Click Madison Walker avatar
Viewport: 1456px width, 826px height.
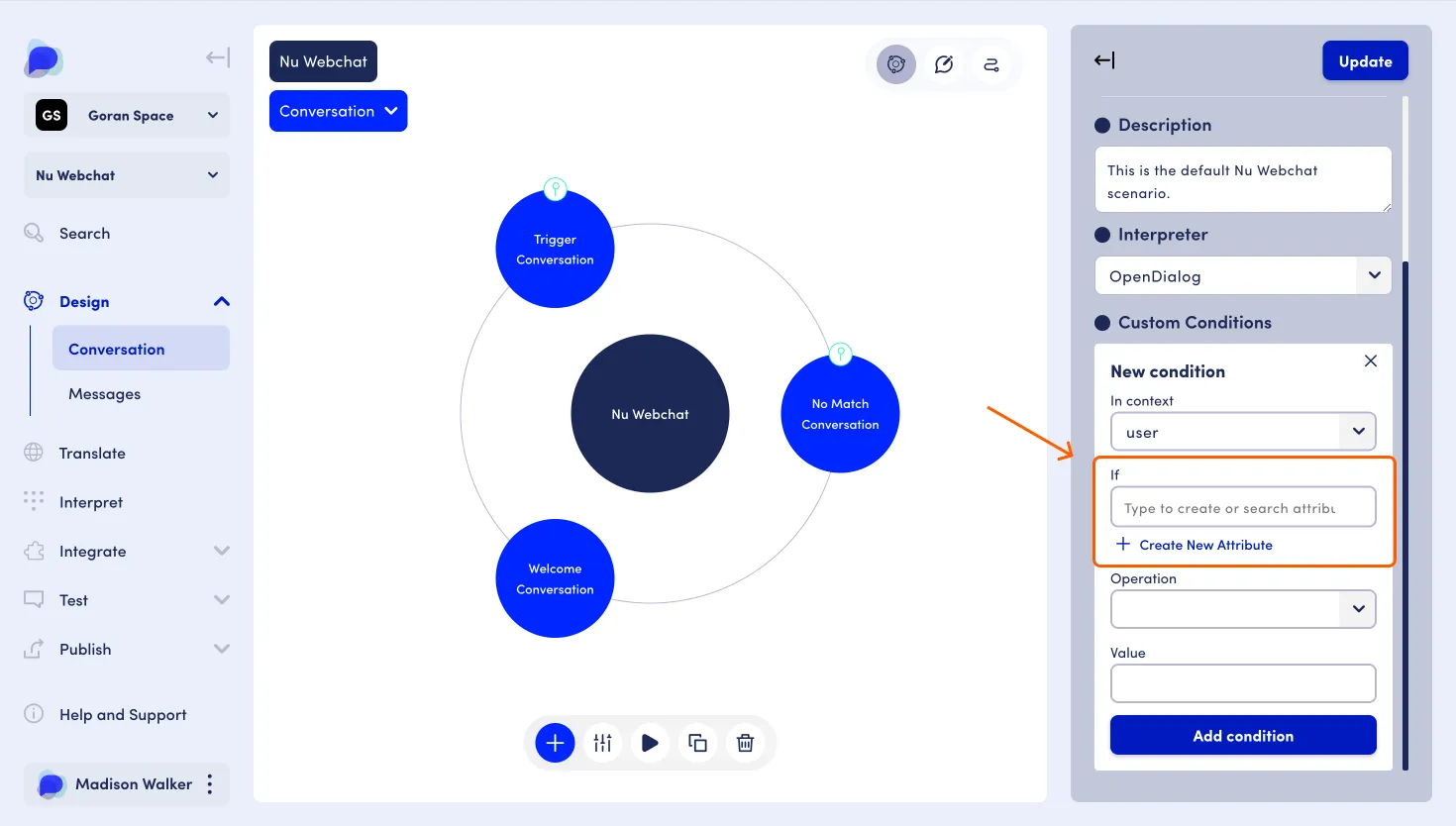click(51, 784)
